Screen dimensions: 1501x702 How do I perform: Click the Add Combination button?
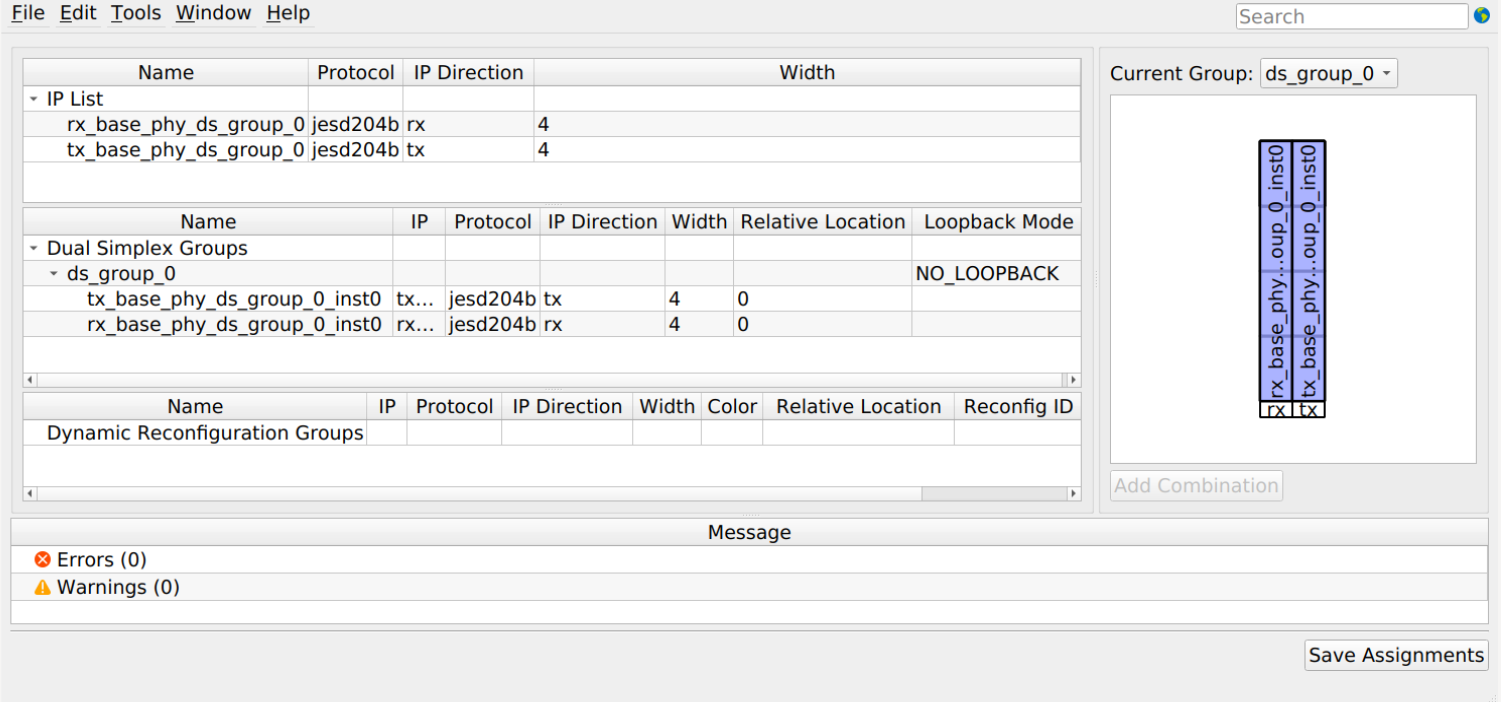click(1196, 486)
